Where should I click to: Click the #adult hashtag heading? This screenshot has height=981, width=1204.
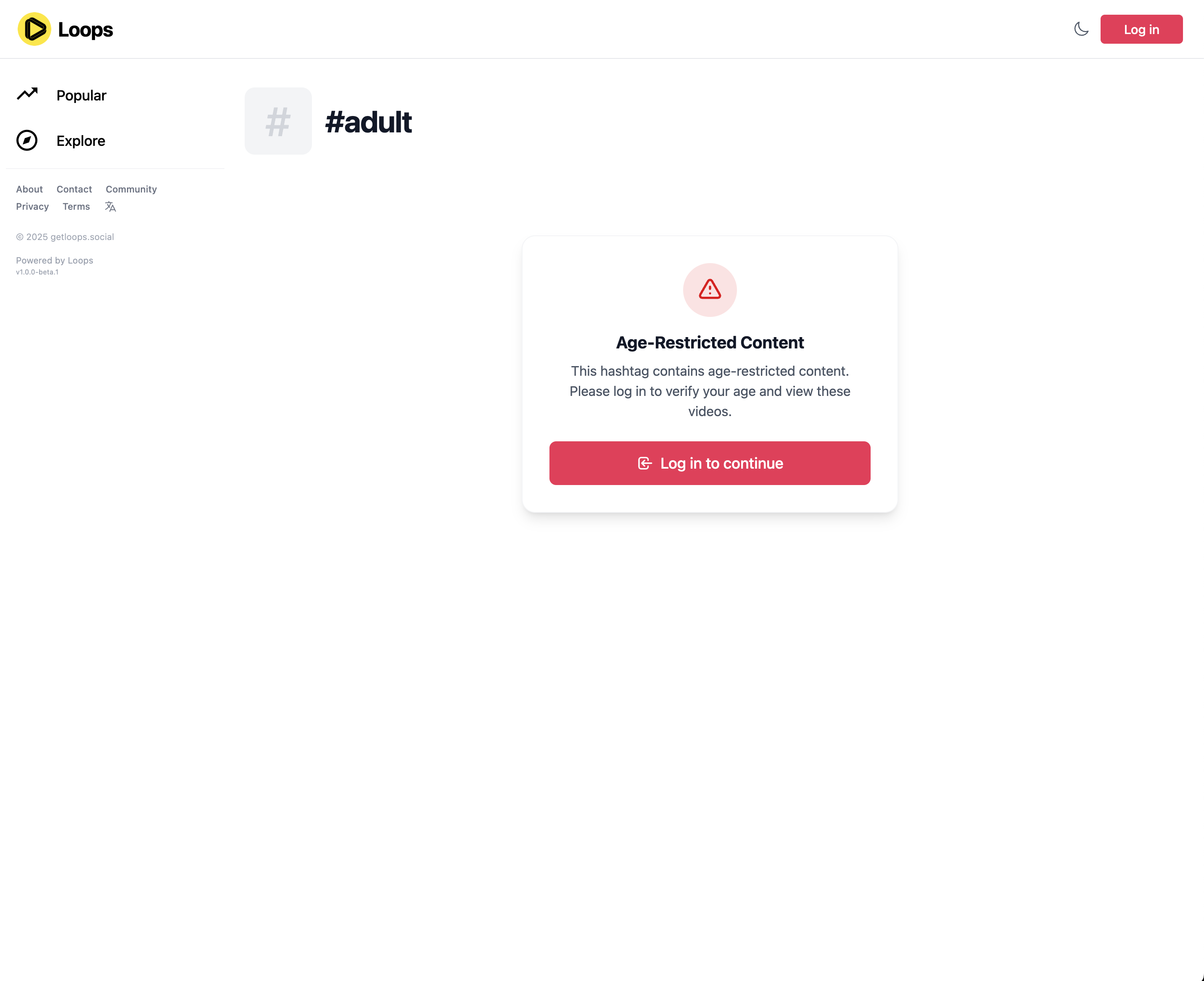[369, 122]
